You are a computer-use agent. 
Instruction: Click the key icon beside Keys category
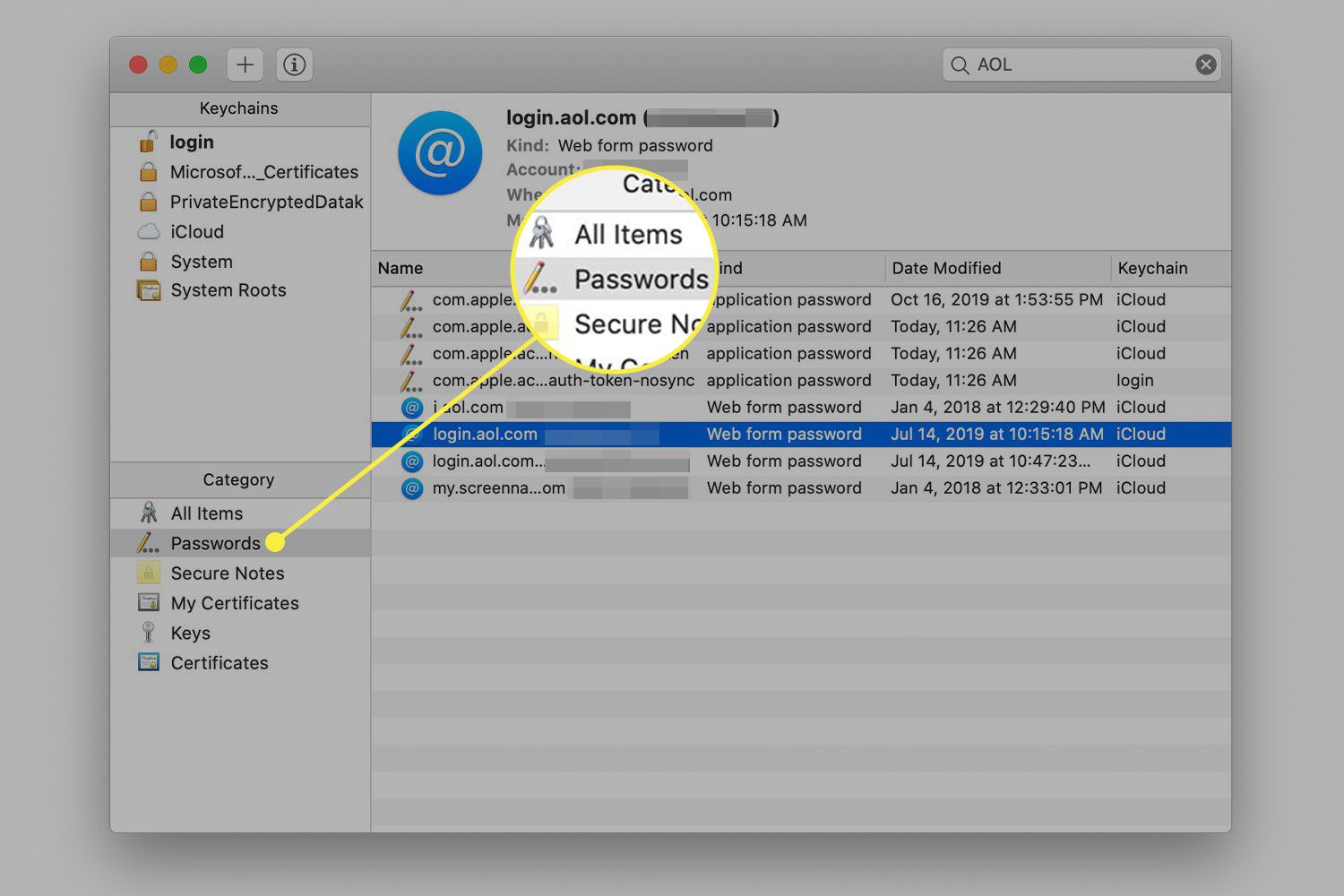point(149,633)
